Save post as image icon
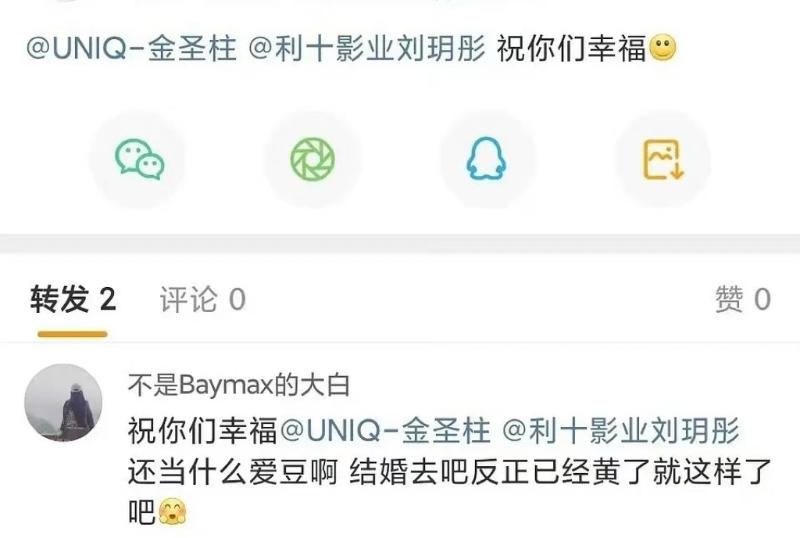800x538 pixels. [662, 159]
